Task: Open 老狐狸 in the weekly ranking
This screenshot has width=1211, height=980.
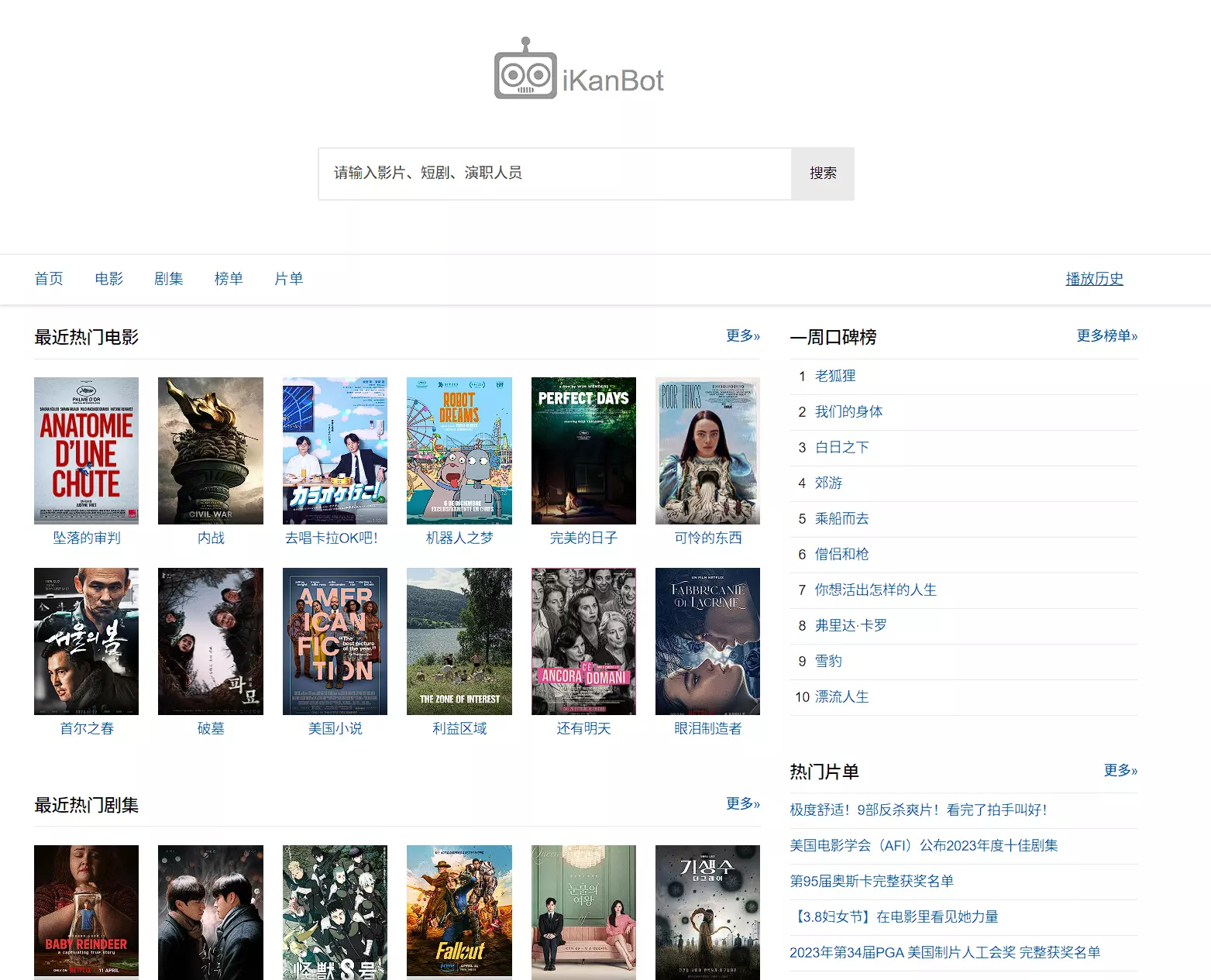Action: pos(834,376)
